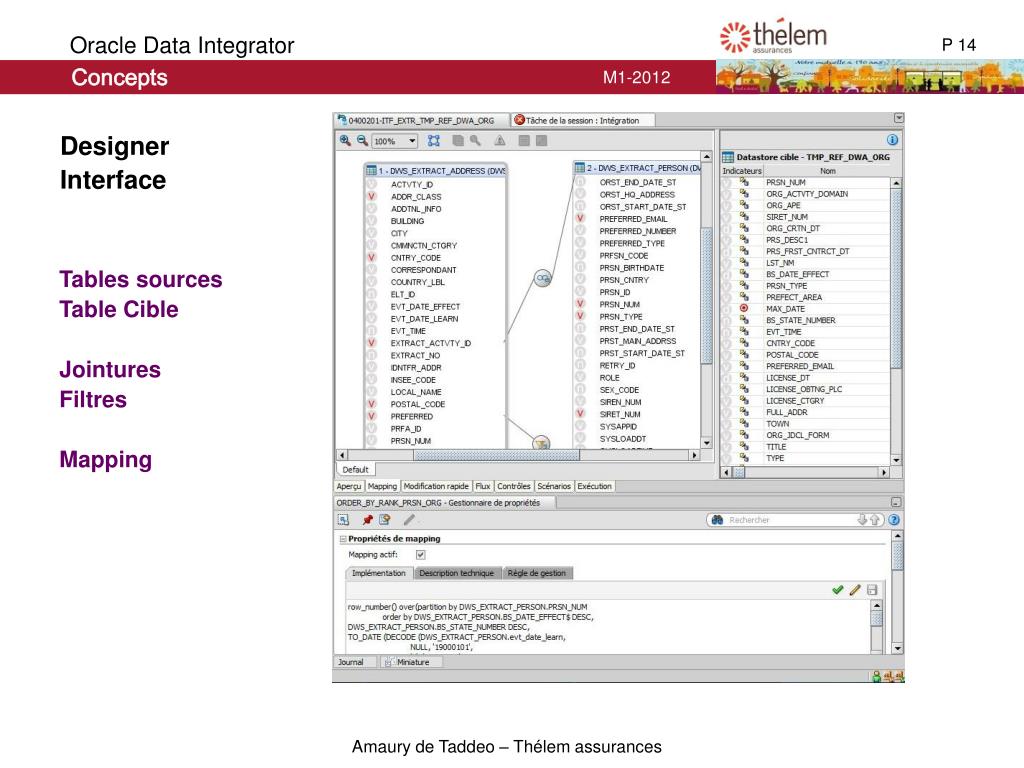Screen dimensions: 1024x768
Task: Click the search down arrow icon
Action: pos(862,520)
